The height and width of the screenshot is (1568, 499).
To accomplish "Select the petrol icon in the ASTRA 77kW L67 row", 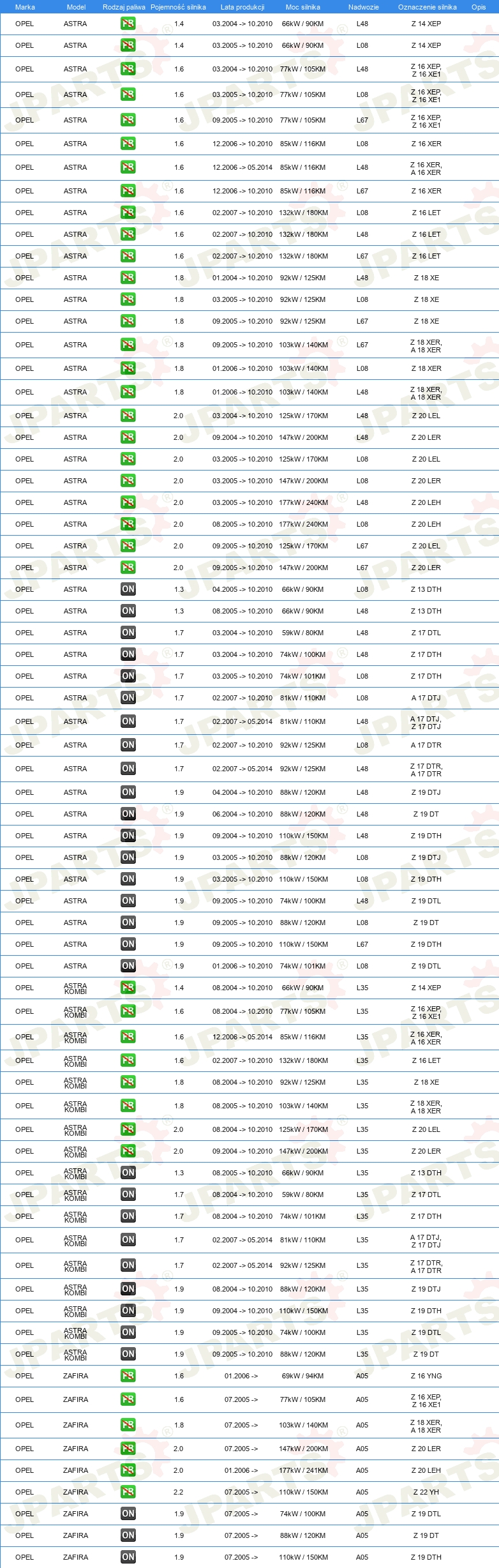I will click(128, 120).
